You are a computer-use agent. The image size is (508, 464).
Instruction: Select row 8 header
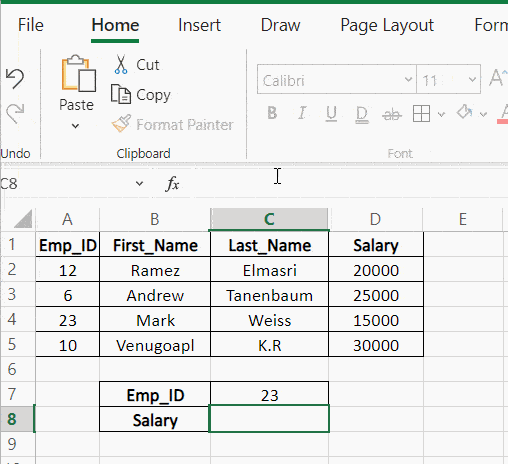point(18,419)
